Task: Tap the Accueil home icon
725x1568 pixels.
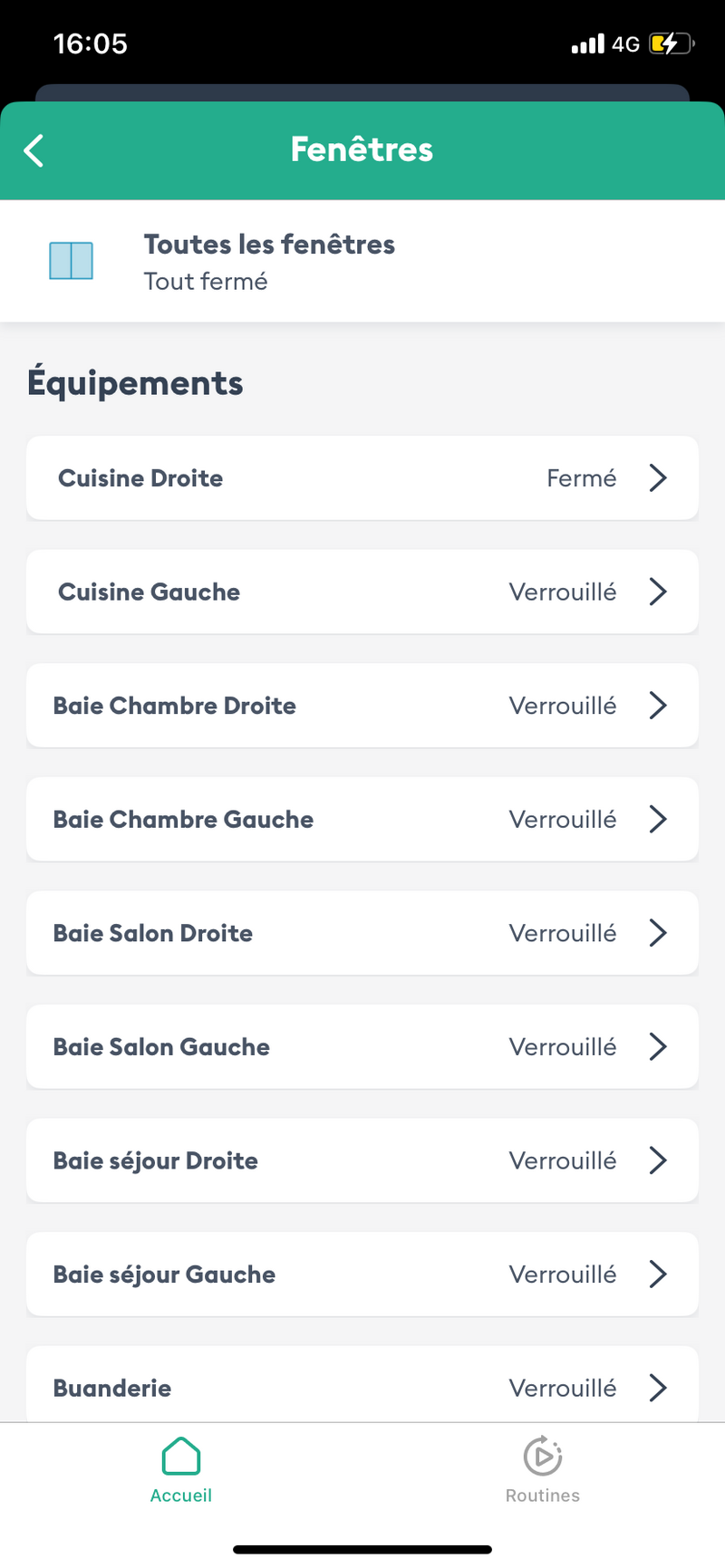Action: pyautogui.click(x=181, y=1456)
